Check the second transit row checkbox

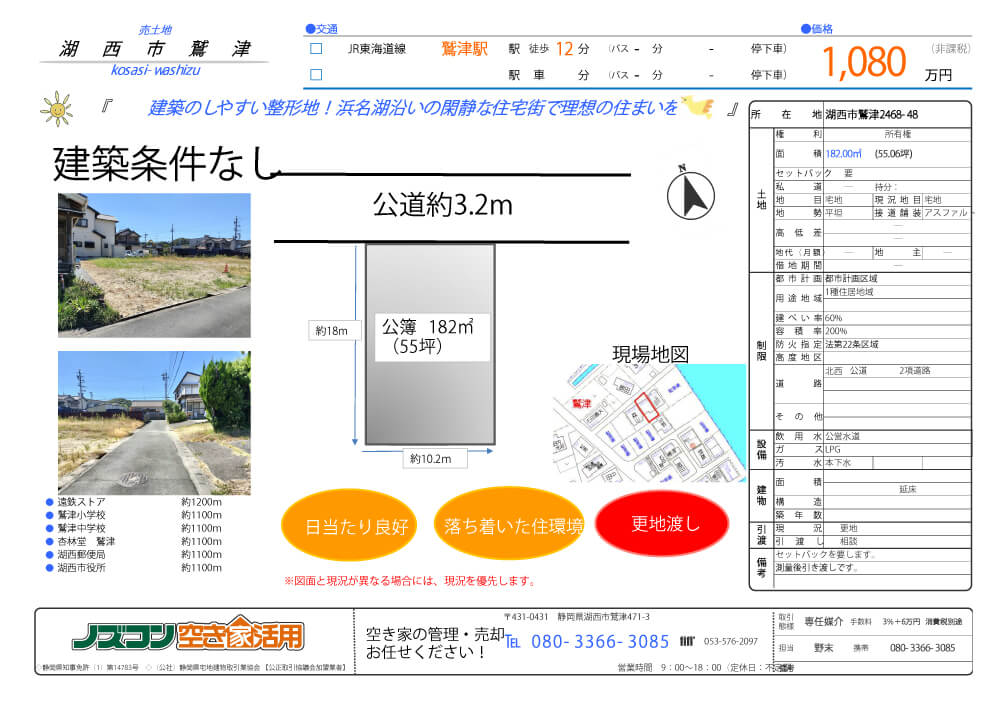click(x=316, y=74)
